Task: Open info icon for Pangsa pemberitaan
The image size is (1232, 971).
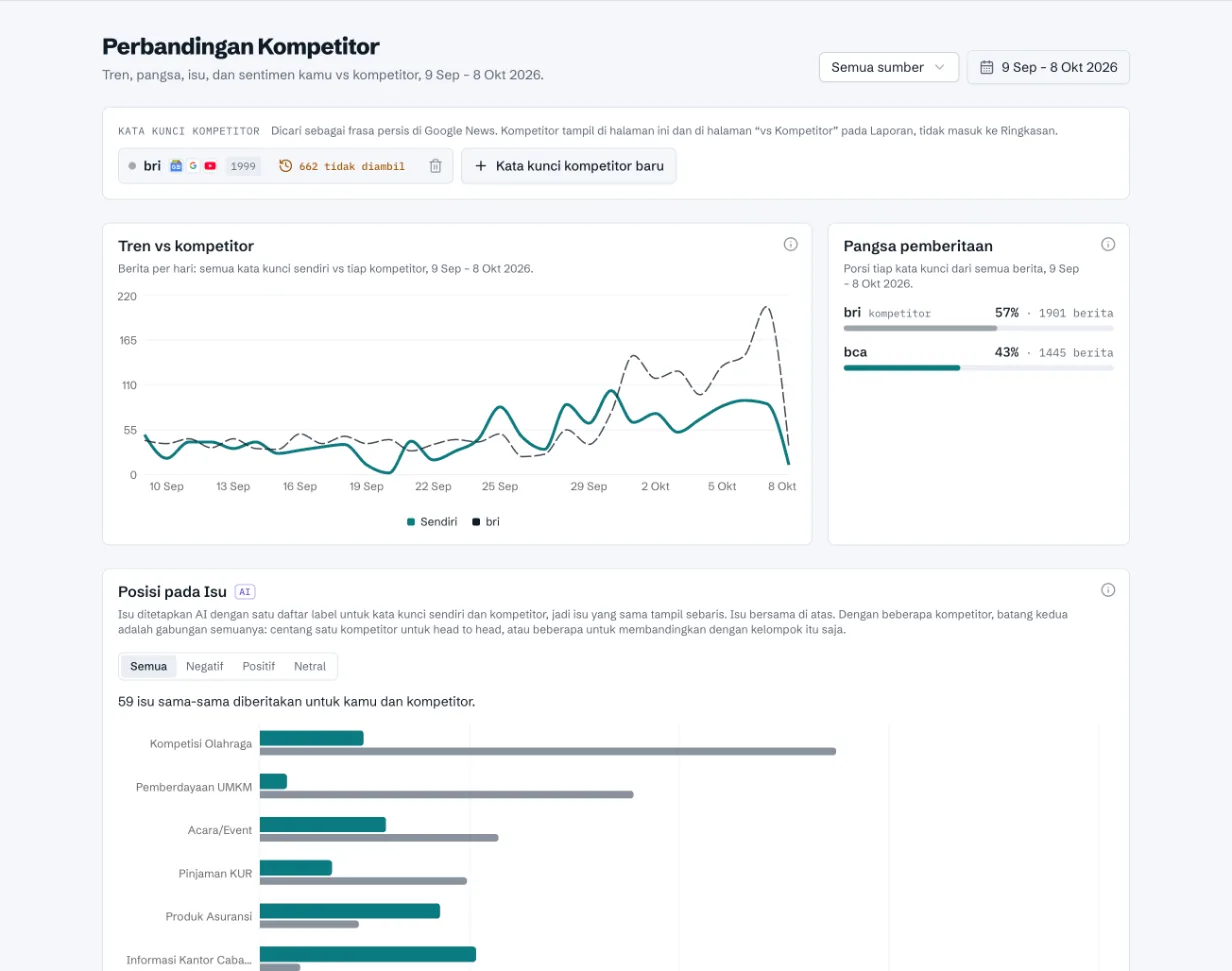Action: 1108,244
